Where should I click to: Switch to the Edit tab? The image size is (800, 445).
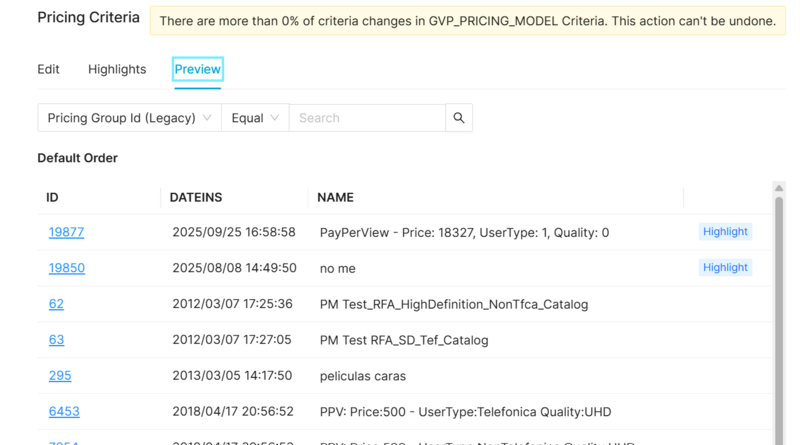pos(48,69)
